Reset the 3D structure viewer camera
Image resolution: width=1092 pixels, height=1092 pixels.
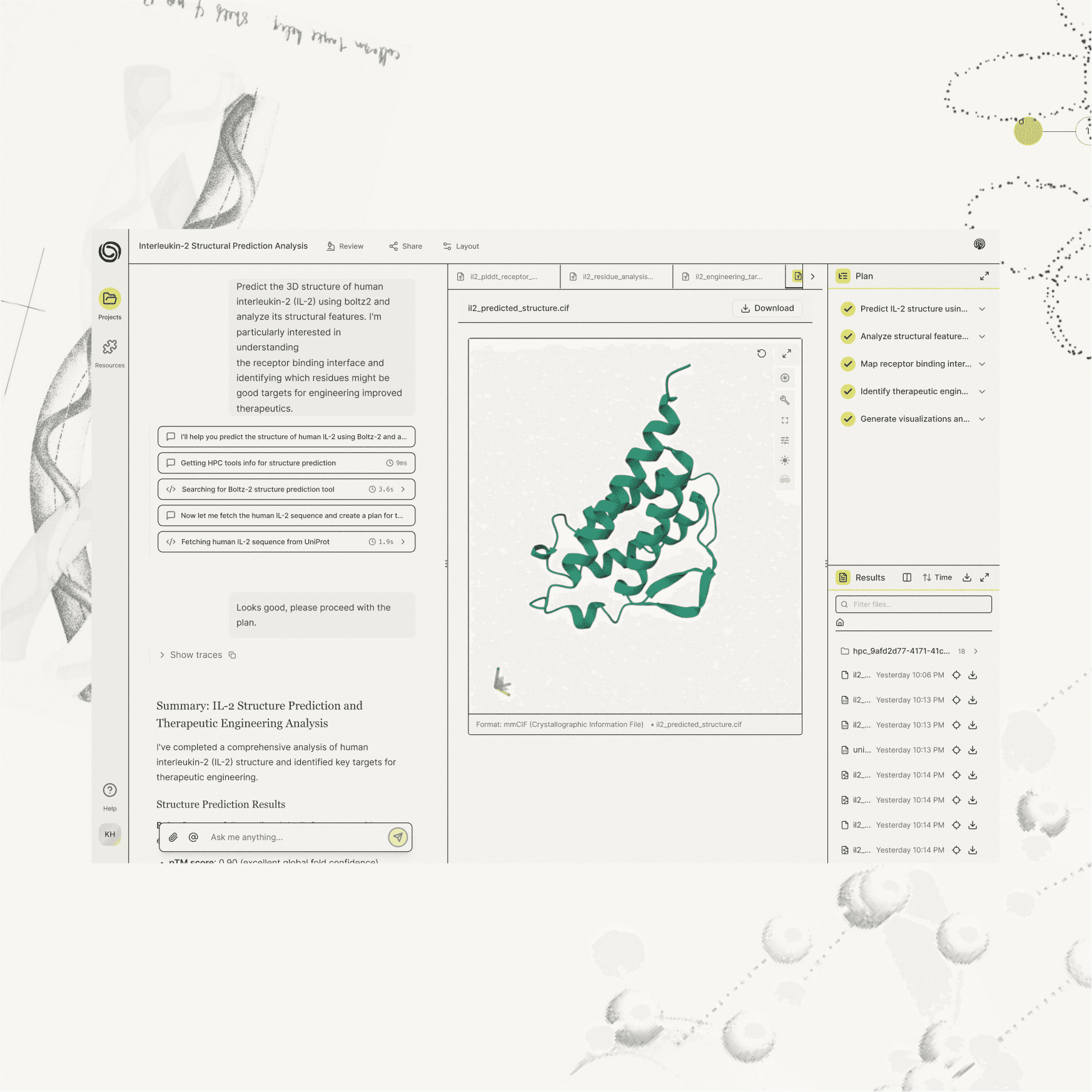761,353
